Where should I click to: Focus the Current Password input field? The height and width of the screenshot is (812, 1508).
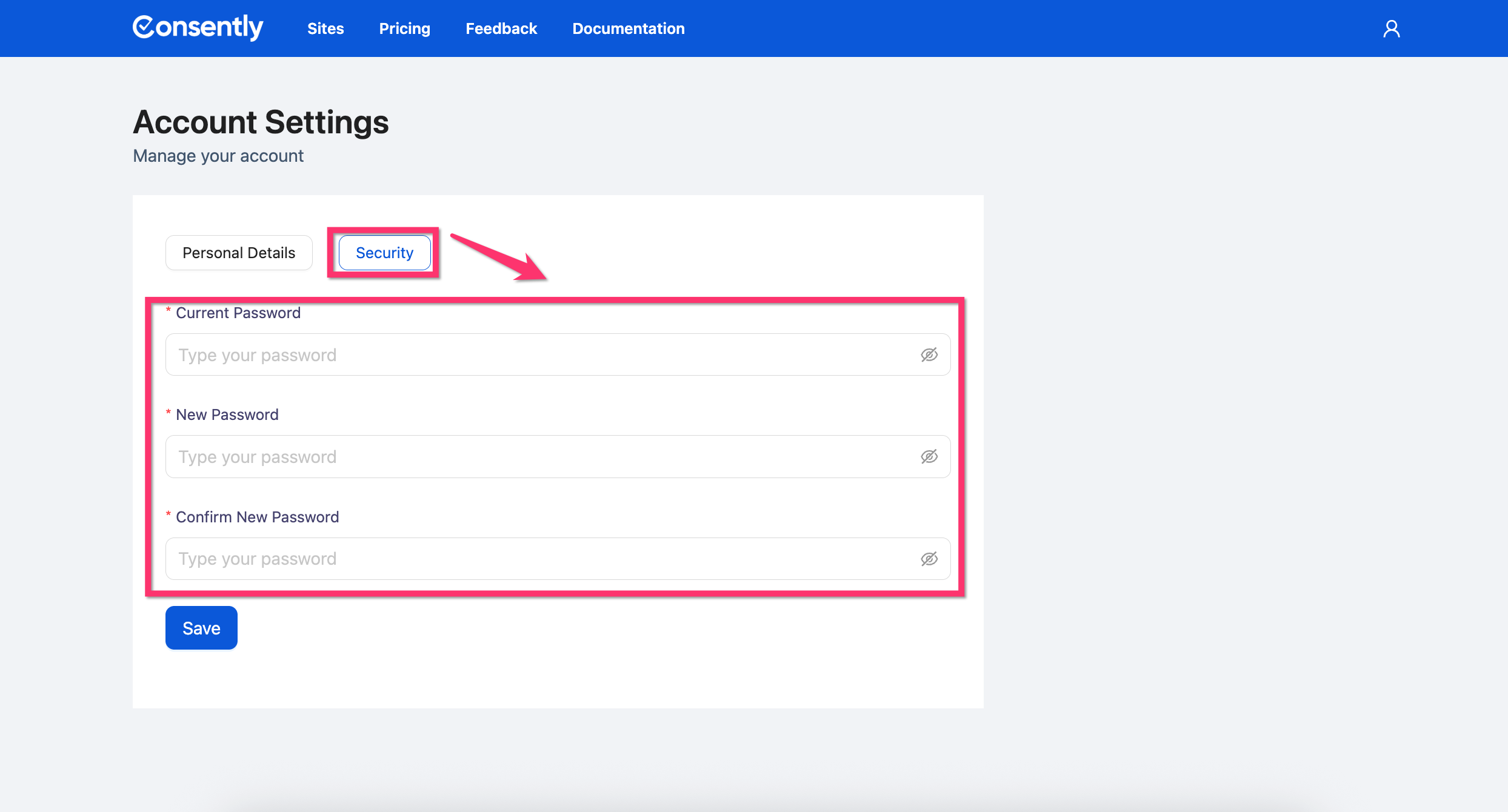pyautogui.click(x=539, y=354)
